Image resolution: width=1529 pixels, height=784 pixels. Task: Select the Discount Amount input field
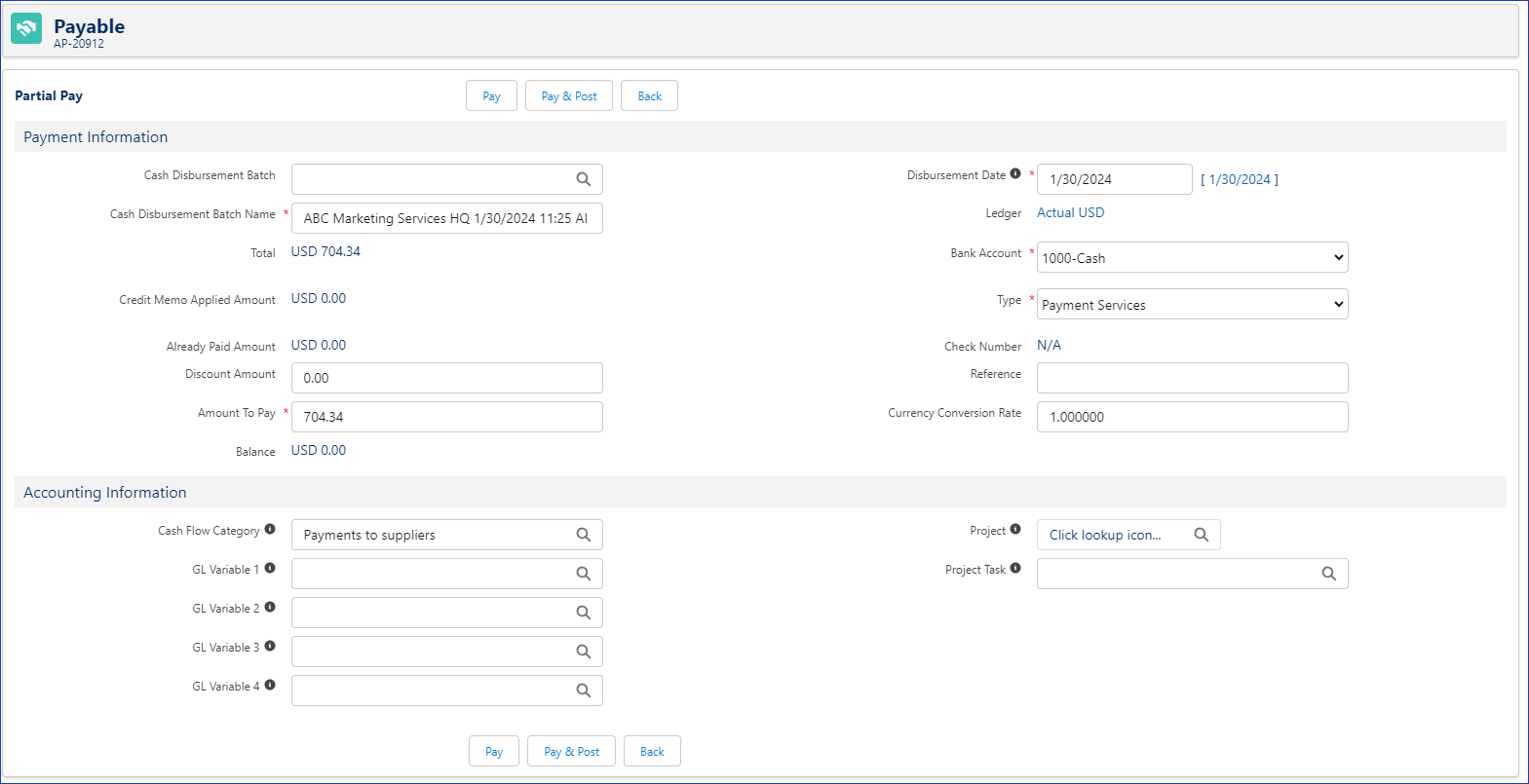click(x=446, y=378)
